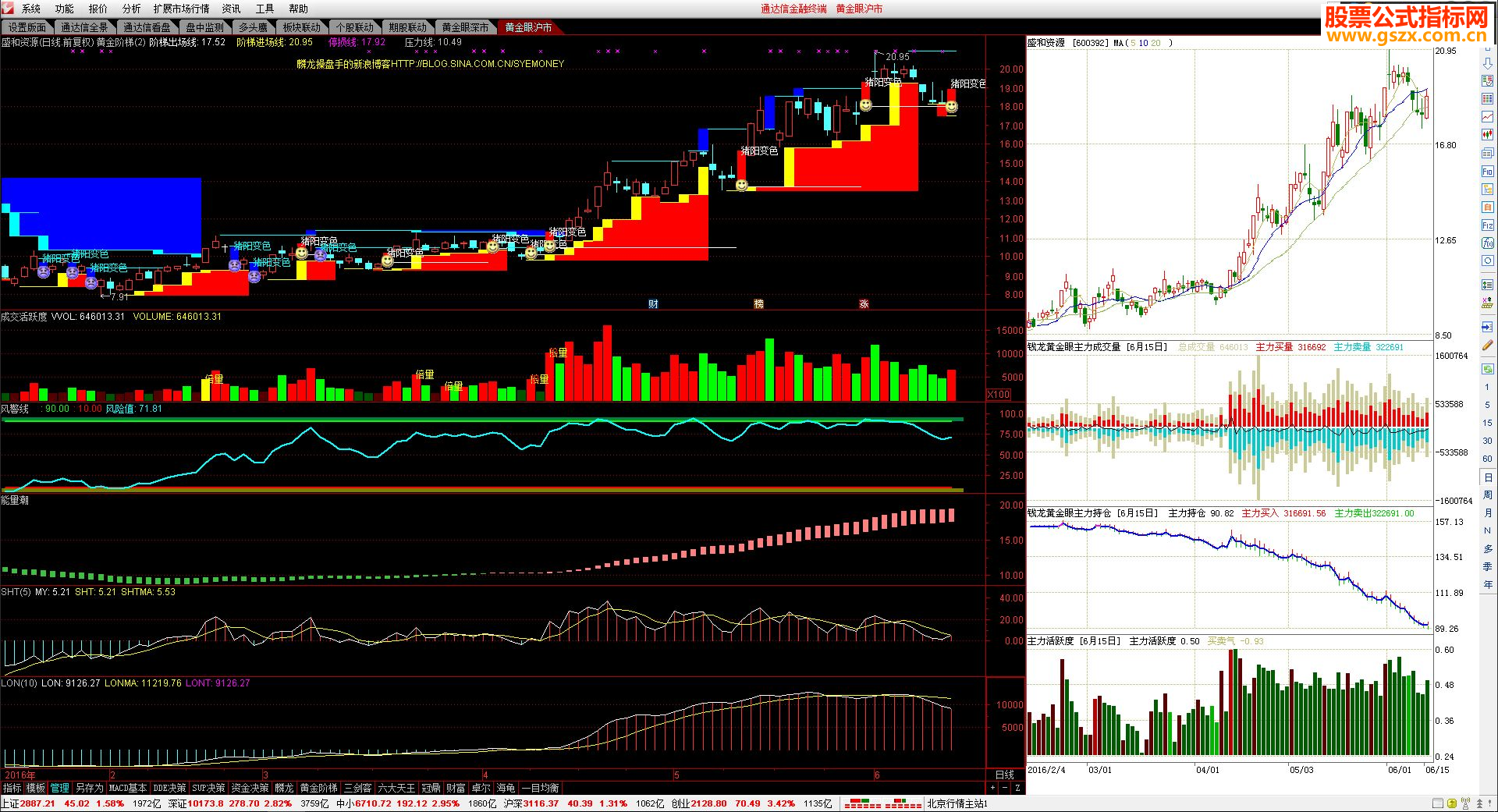This screenshot has height=812, width=1498.
Task: Select the 日 daily period button
Action: coord(1487,477)
